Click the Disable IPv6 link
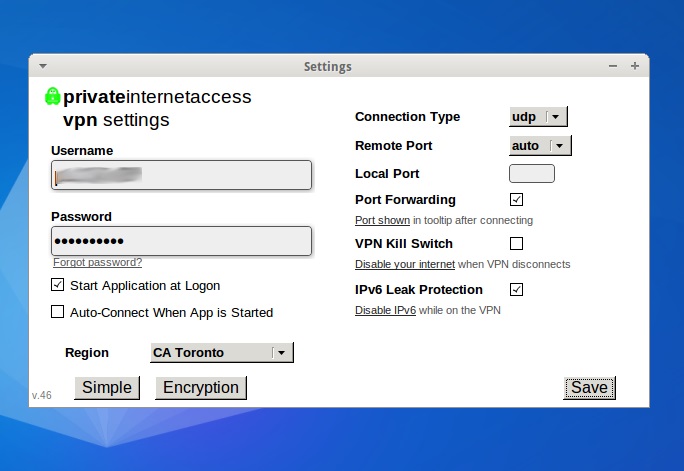684x471 pixels. pyautogui.click(x=385, y=310)
